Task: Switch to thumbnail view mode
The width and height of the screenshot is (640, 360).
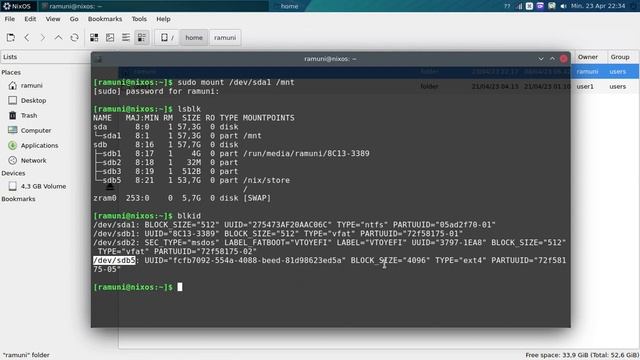Action: pyautogui.click(x=110, y=38)
